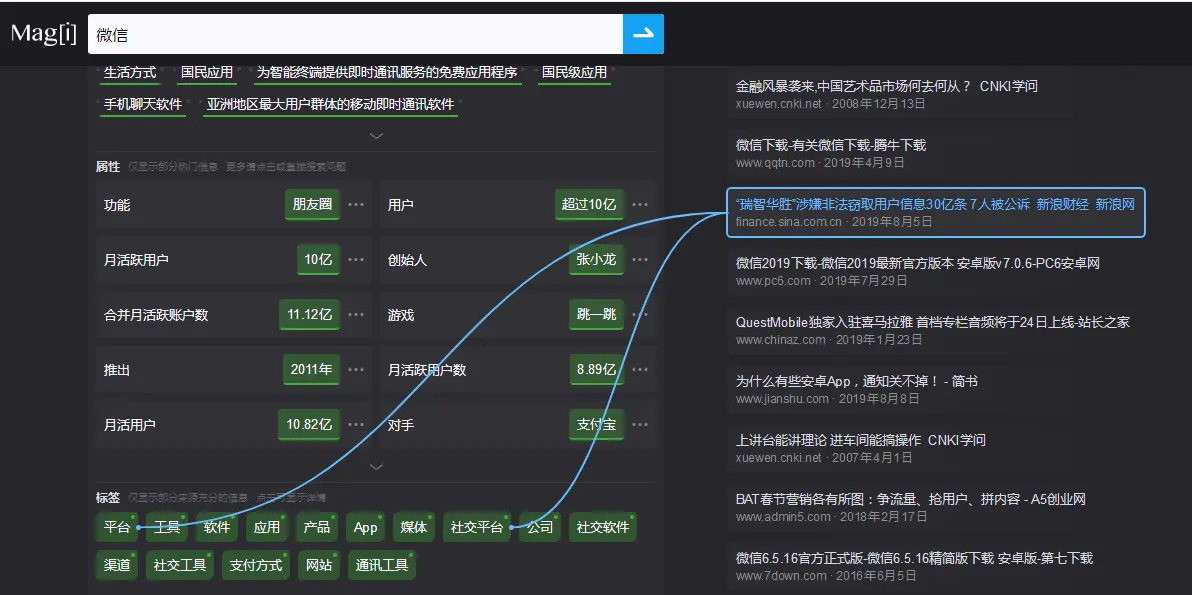Select the 渠道 label tag
The image size is (1192, 595).
[117, 565]
